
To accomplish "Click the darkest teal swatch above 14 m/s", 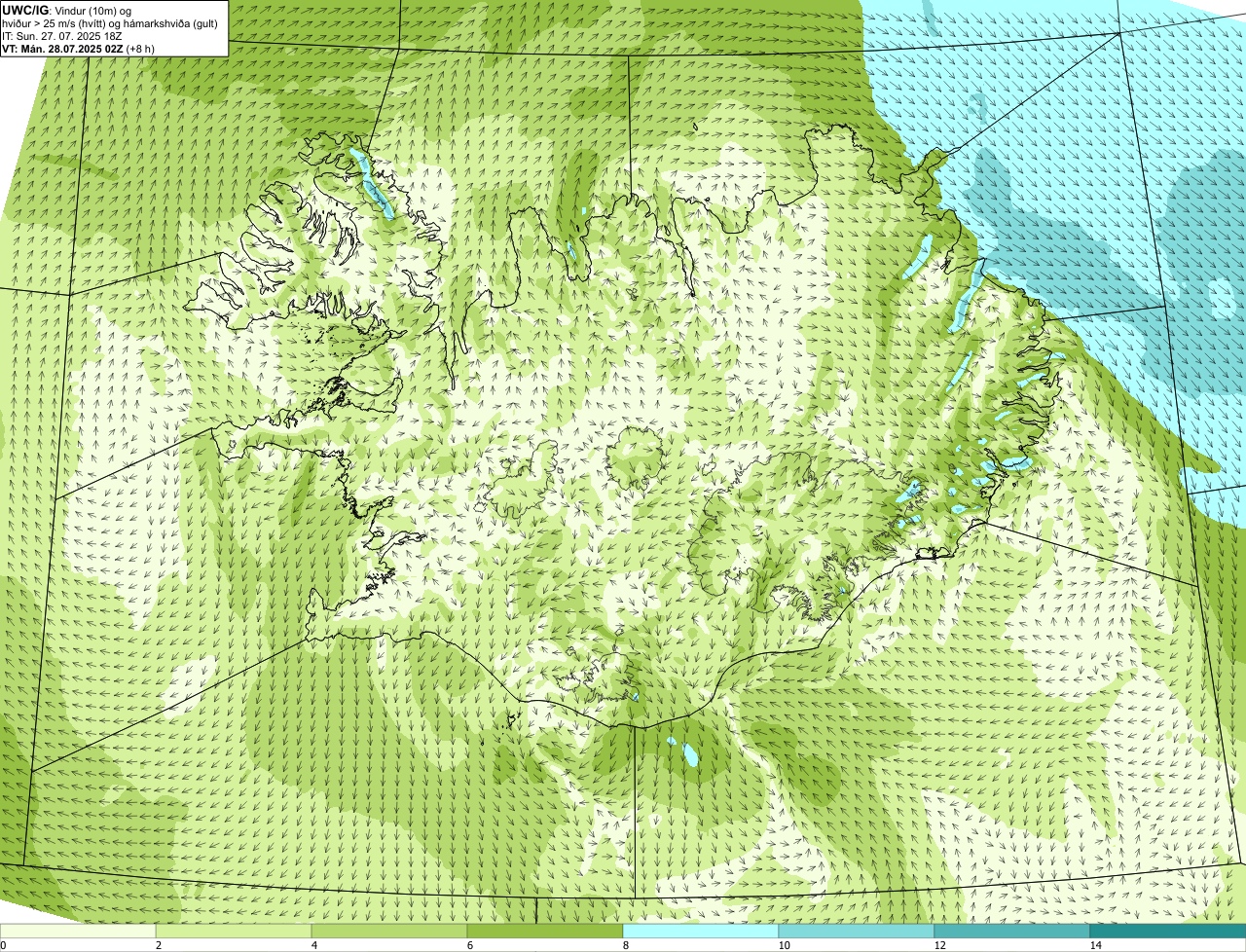I will point(1168,931).
